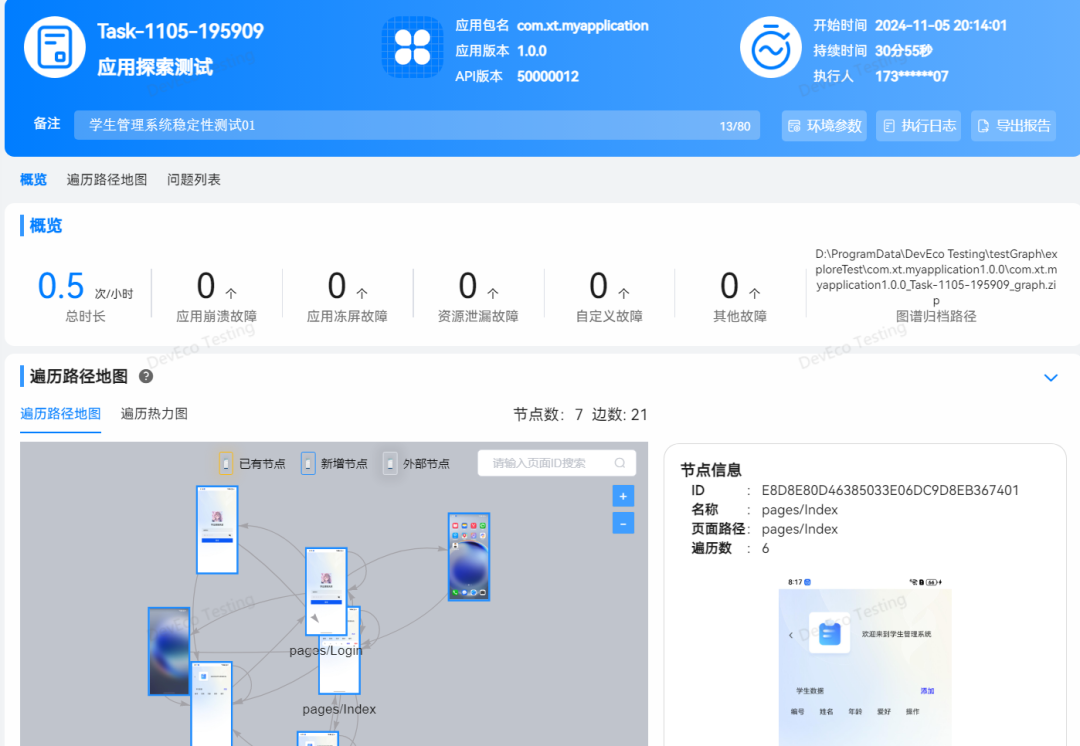
Task: Click the stopwatch timing icon
Action: pos(771,47)
